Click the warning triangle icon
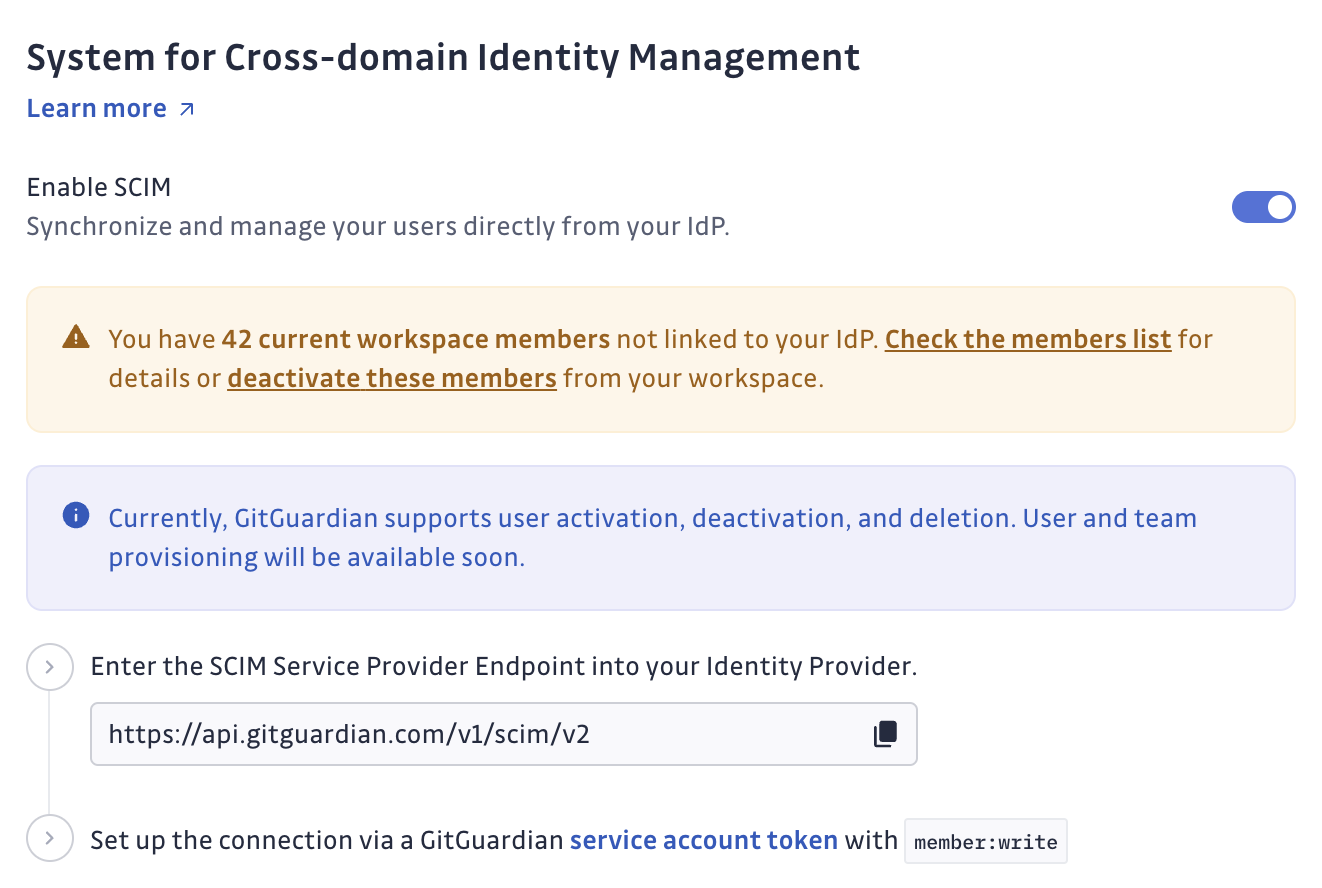The image size is (1322, 888). pyautogui.click(x=75, y=338)
